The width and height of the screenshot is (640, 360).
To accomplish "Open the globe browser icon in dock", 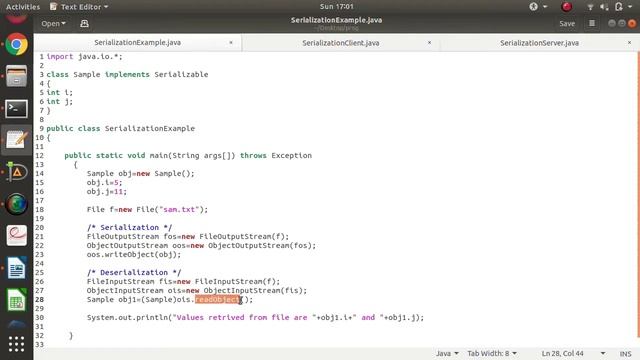I will (16, 204).
